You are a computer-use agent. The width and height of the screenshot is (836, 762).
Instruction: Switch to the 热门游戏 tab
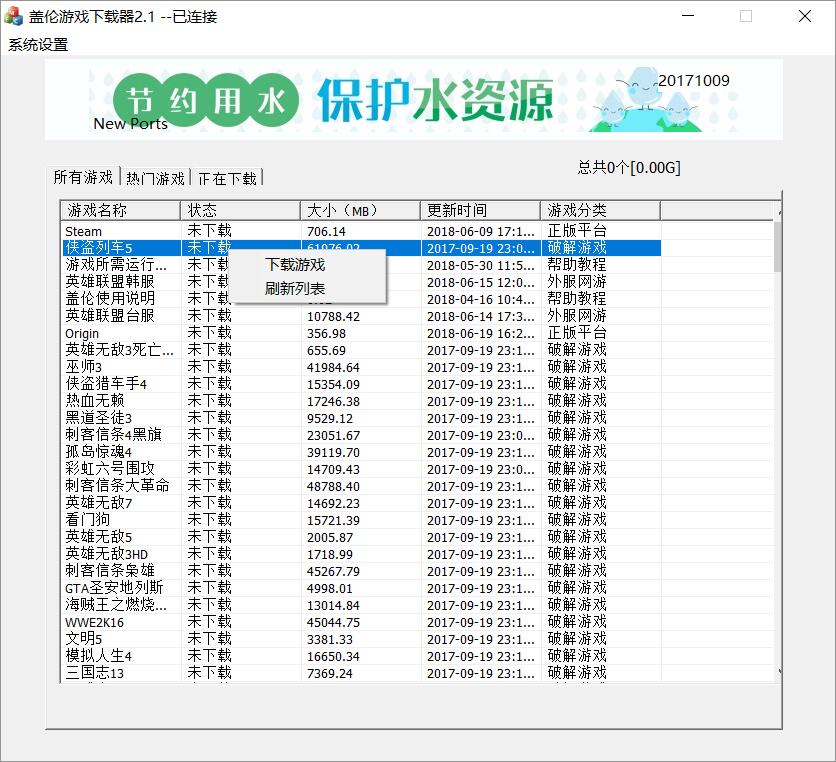155,178
